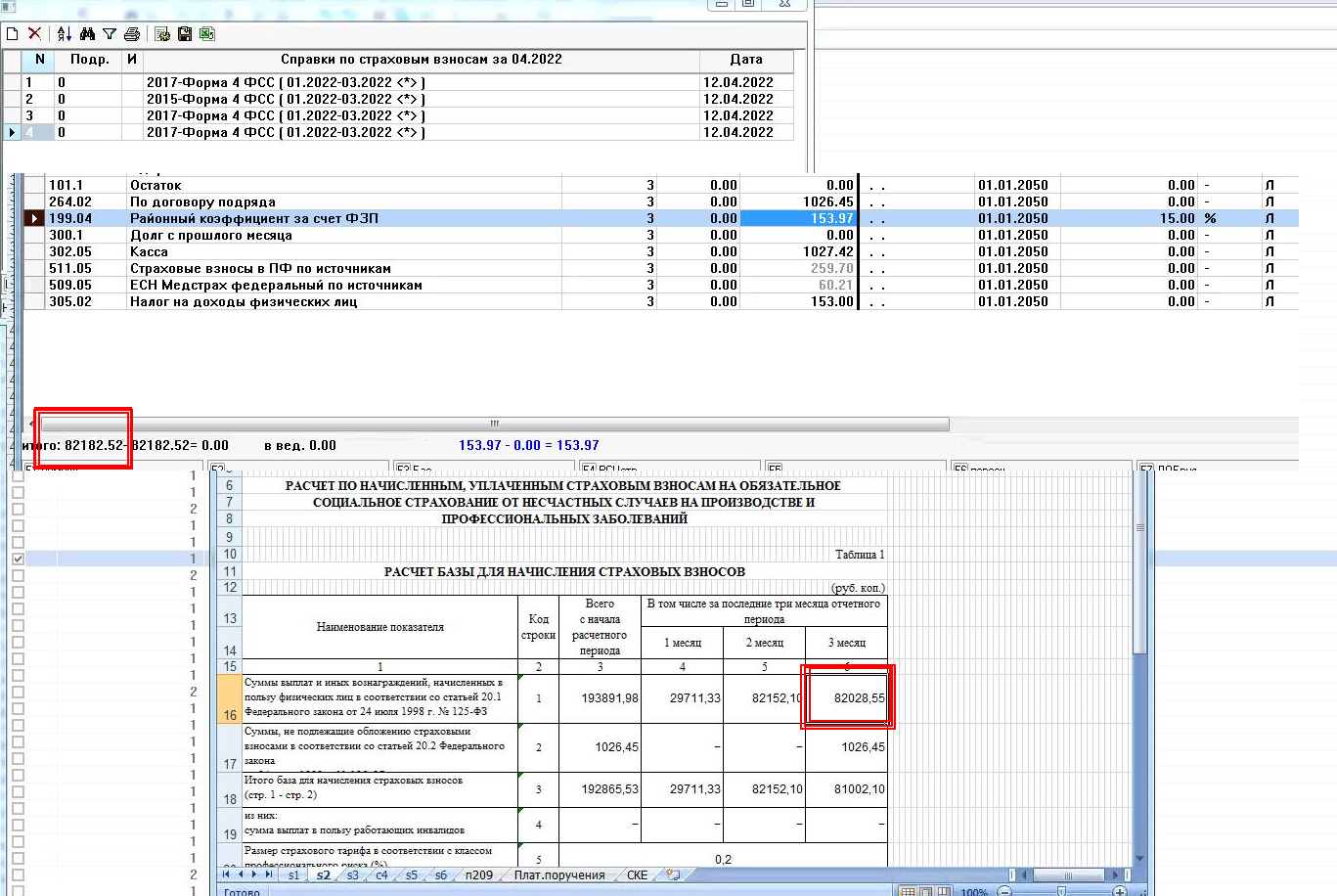This screenshot has width=1337, height=896.
Task: Click the Справки по страховым взносам column header
Action: [422, 60]
